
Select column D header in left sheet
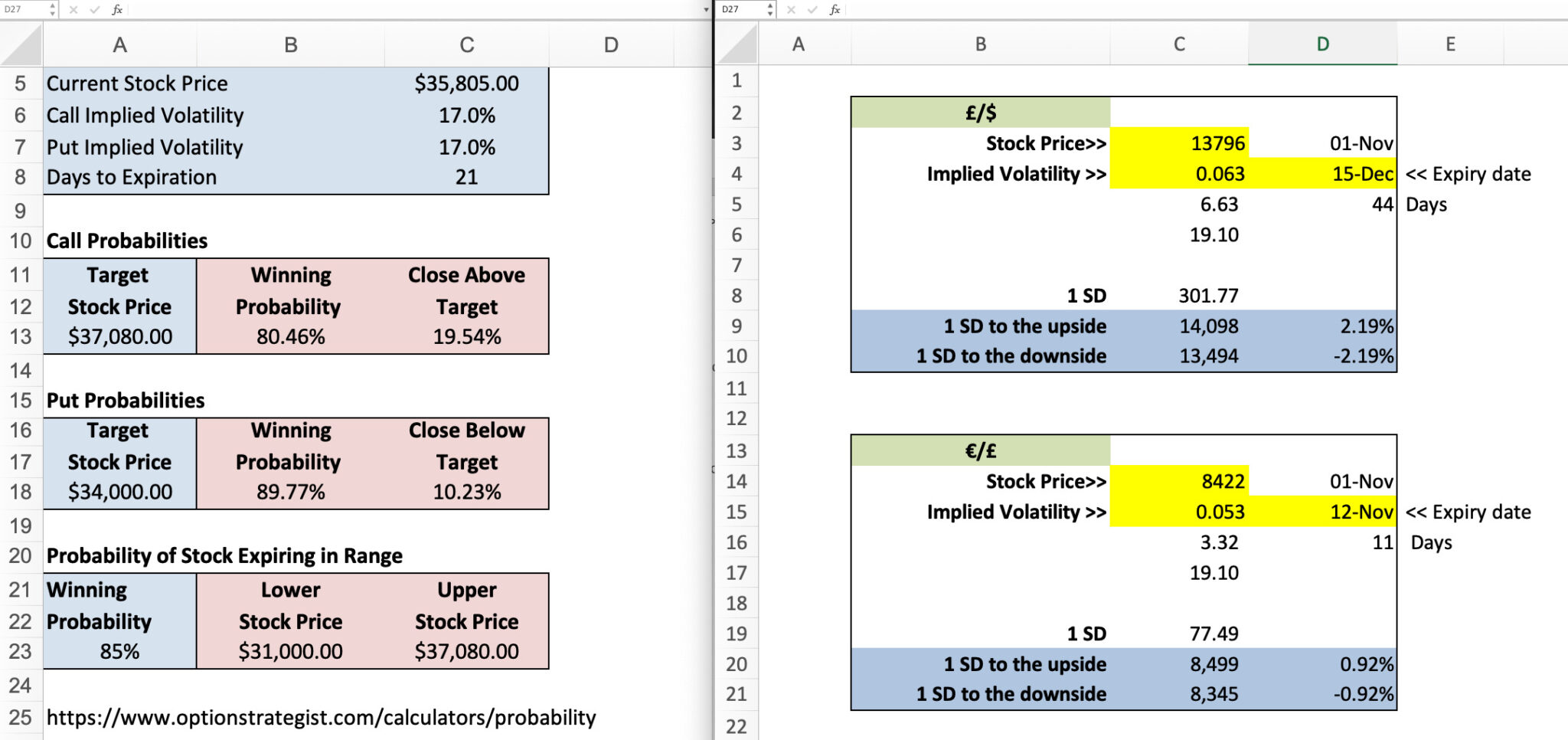(611, 45)
